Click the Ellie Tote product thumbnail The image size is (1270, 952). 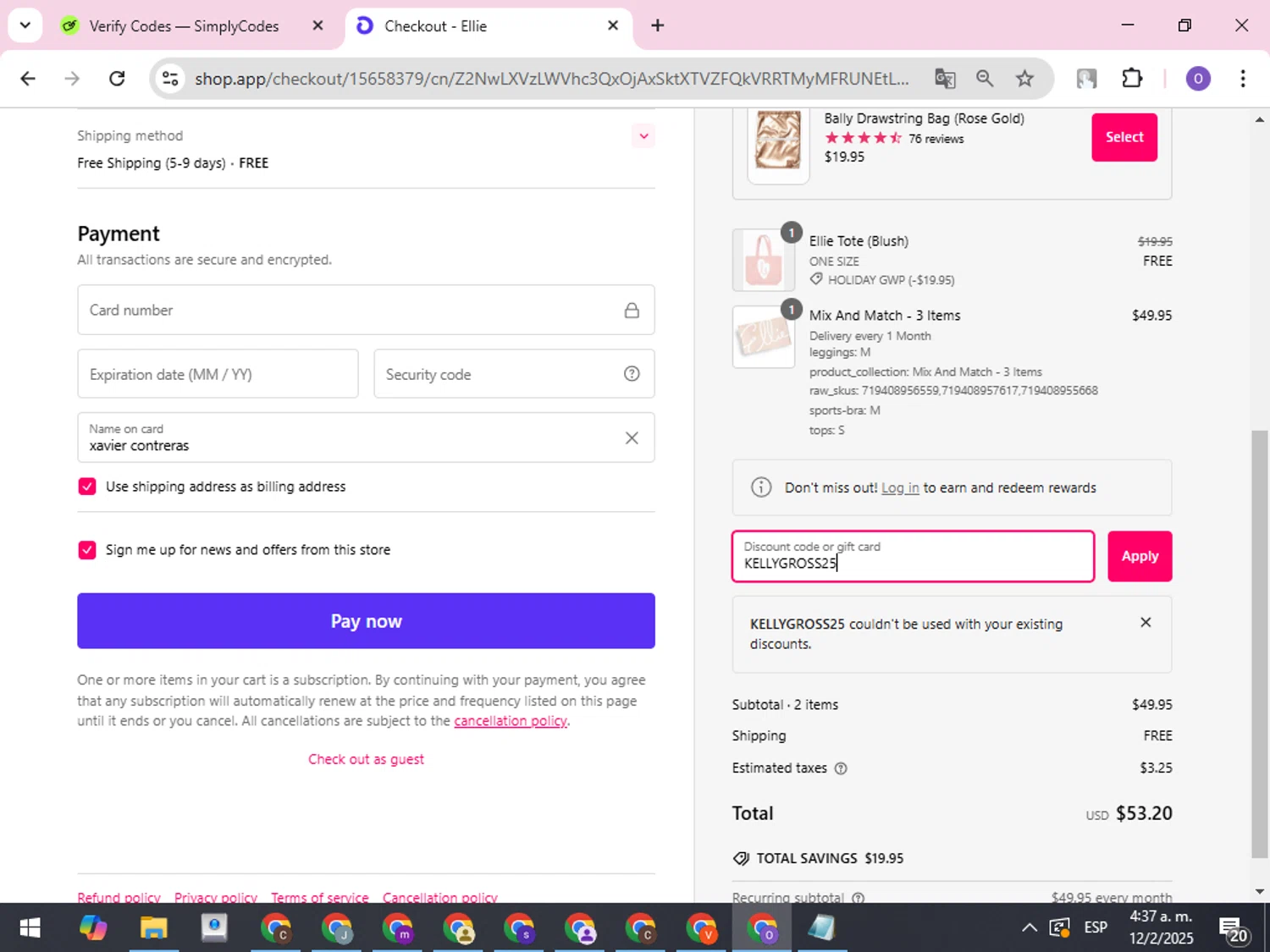[763, 261]
